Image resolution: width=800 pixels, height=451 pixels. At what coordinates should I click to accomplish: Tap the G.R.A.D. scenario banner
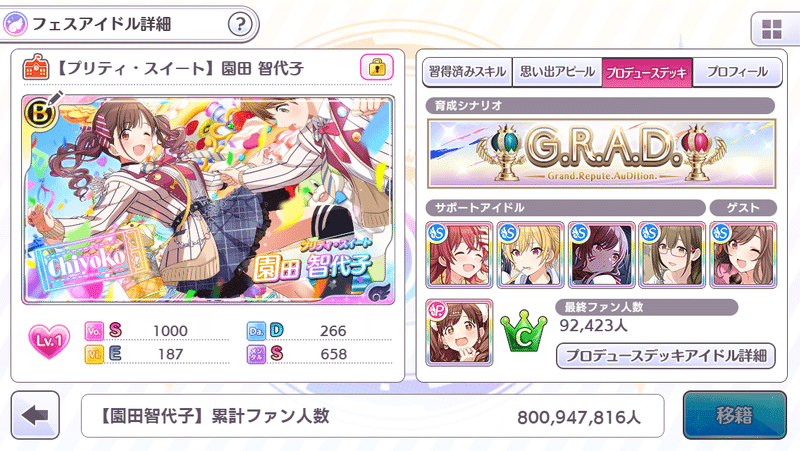pyautogui.click(x=602, y=153)
